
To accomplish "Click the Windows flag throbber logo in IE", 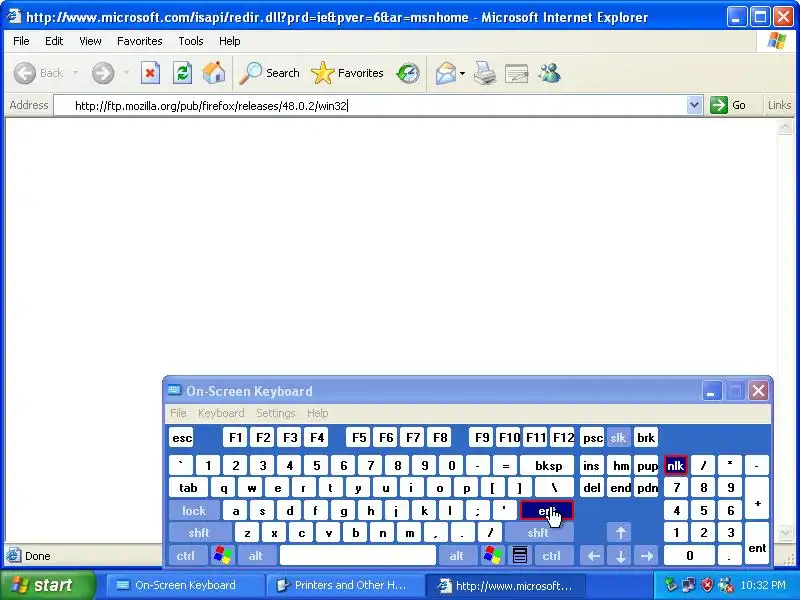I will pyautogui.click(x=777, y=41).
